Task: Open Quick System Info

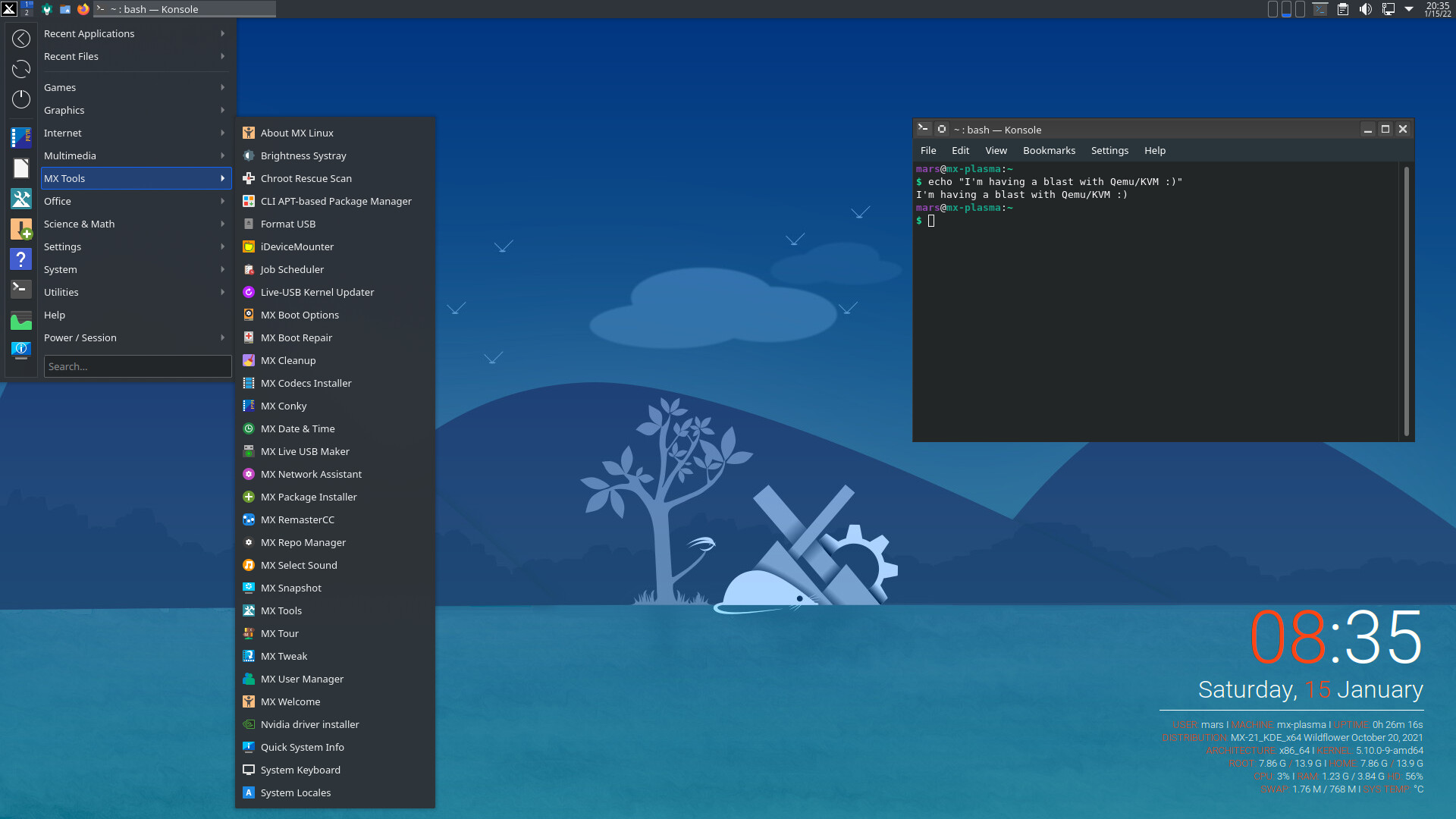Action: click(334, 747)
